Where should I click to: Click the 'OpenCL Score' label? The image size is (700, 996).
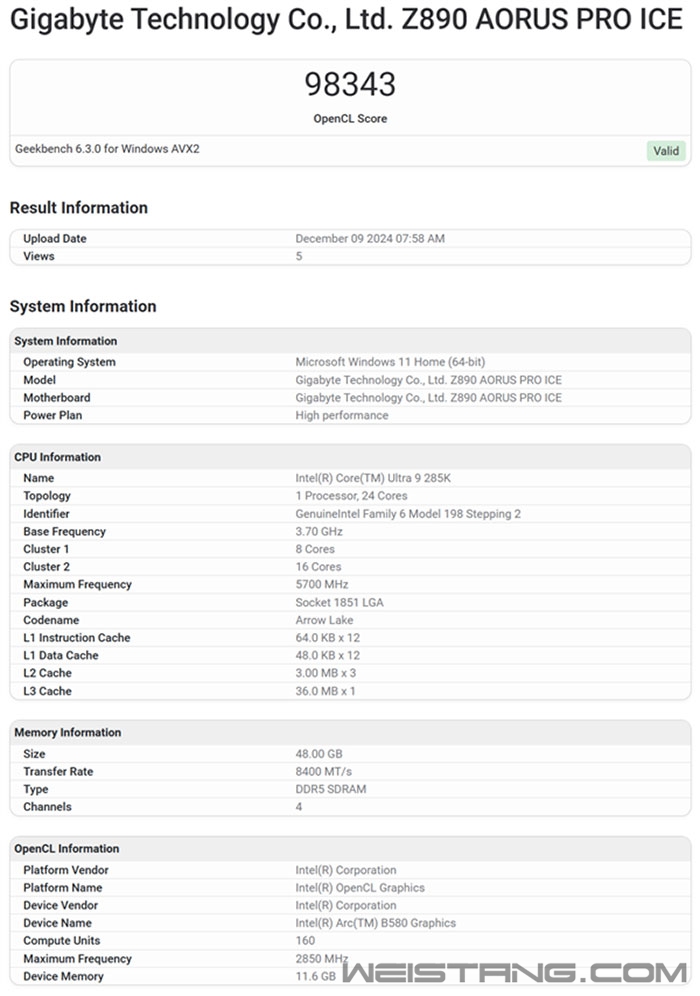[350, 119]
